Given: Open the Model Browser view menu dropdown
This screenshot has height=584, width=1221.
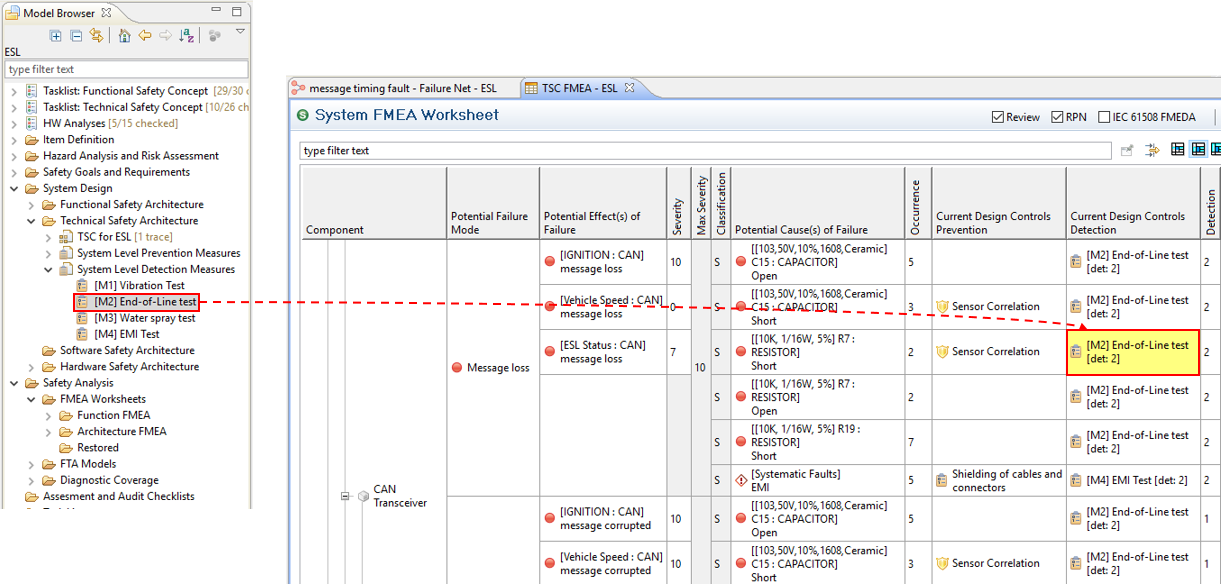Looking at the screenshot, I should tap(240, 33).
